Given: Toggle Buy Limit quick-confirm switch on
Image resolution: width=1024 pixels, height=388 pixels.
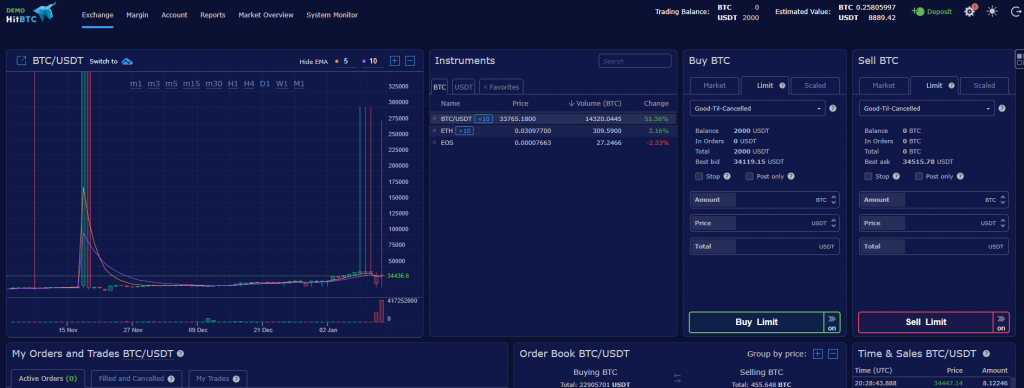Looking at the screenshot, I should point(832,322).
